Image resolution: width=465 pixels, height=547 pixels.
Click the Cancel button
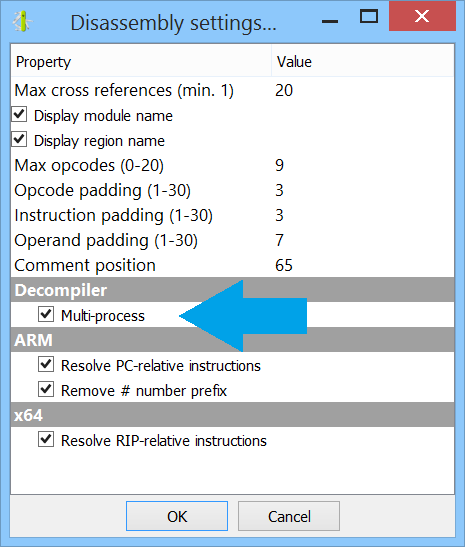tap(289, 516)
